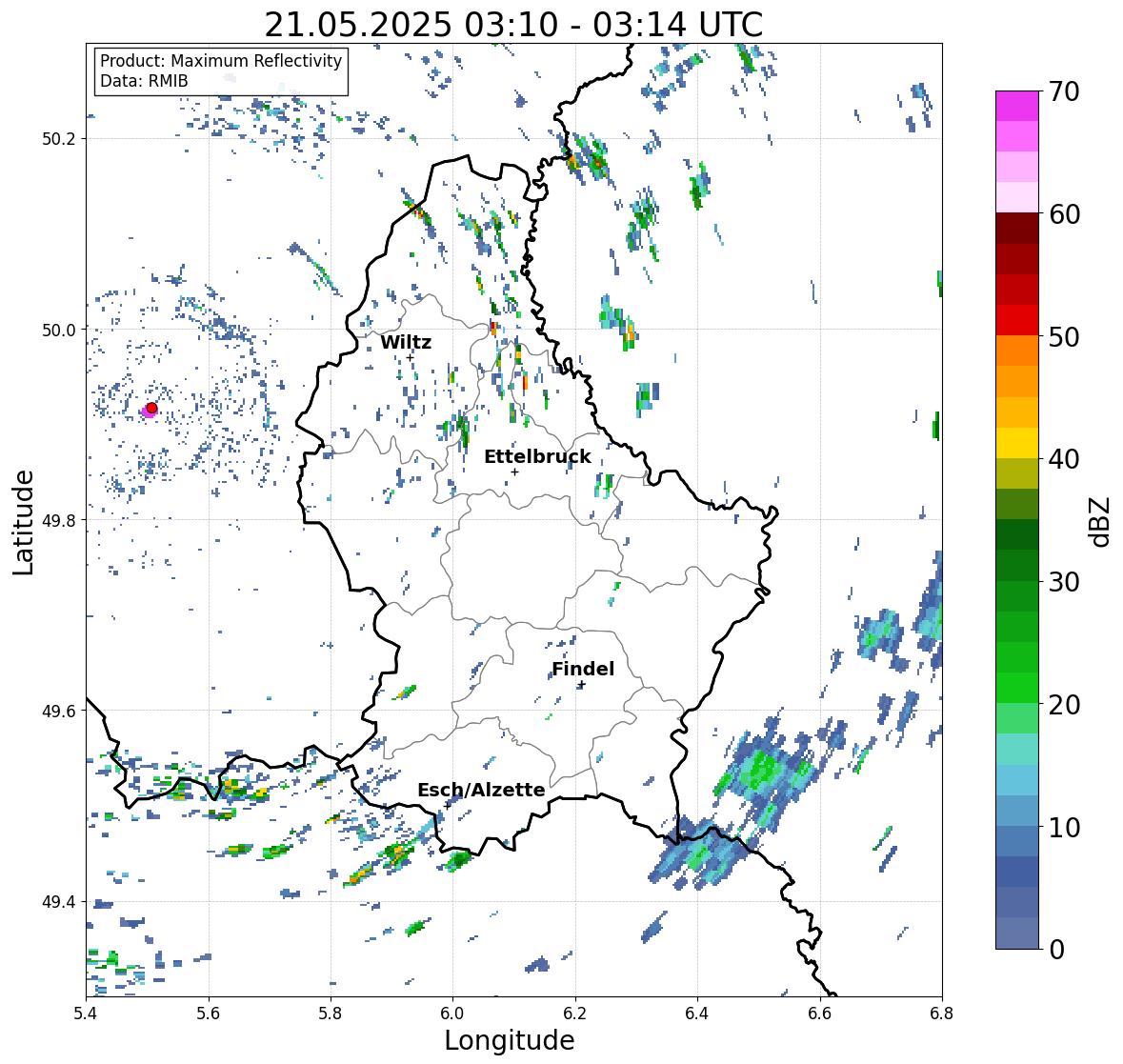Click the 60 value on colorbar
Viewport: 1123px width, 1064px height.
pos(1064,214)
